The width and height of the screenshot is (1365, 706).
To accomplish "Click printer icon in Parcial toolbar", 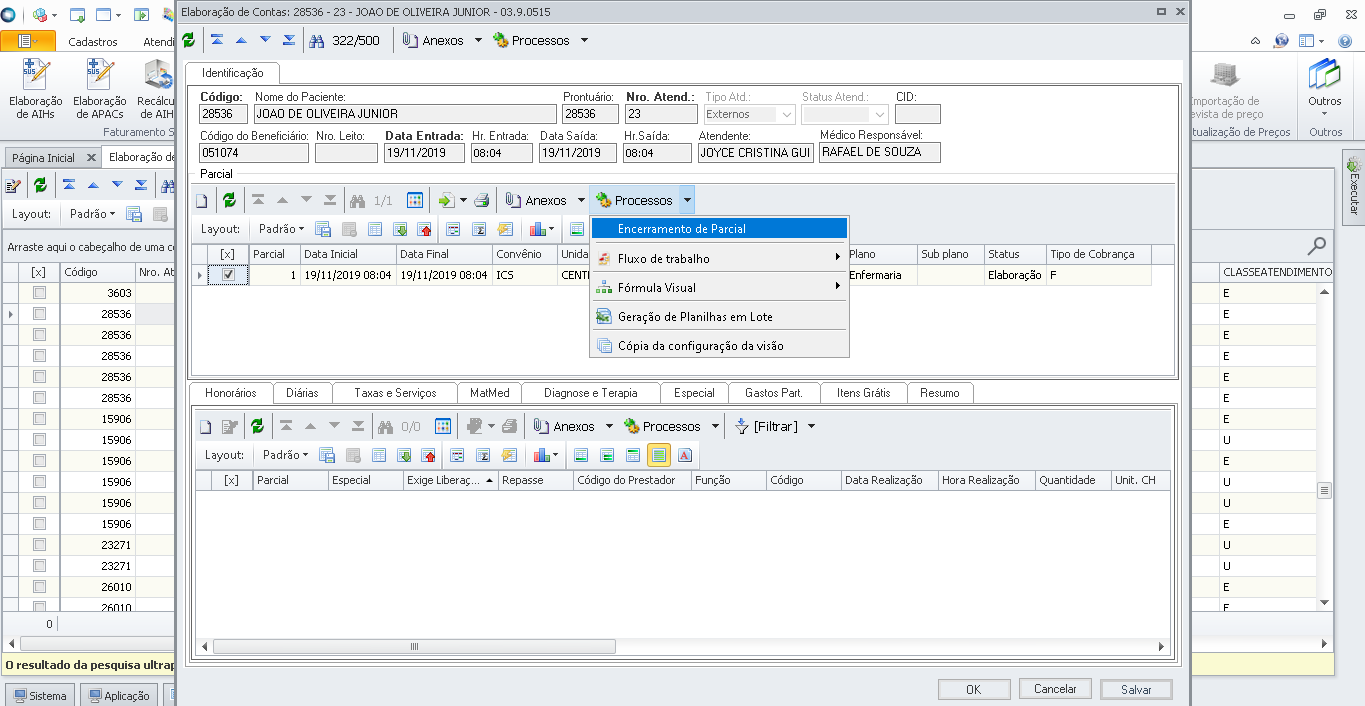I will pyautogui.click(x=482, y=200).
